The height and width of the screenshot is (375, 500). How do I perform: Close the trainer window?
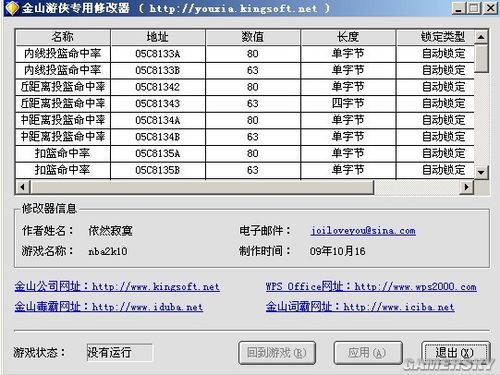click(491, 8)
